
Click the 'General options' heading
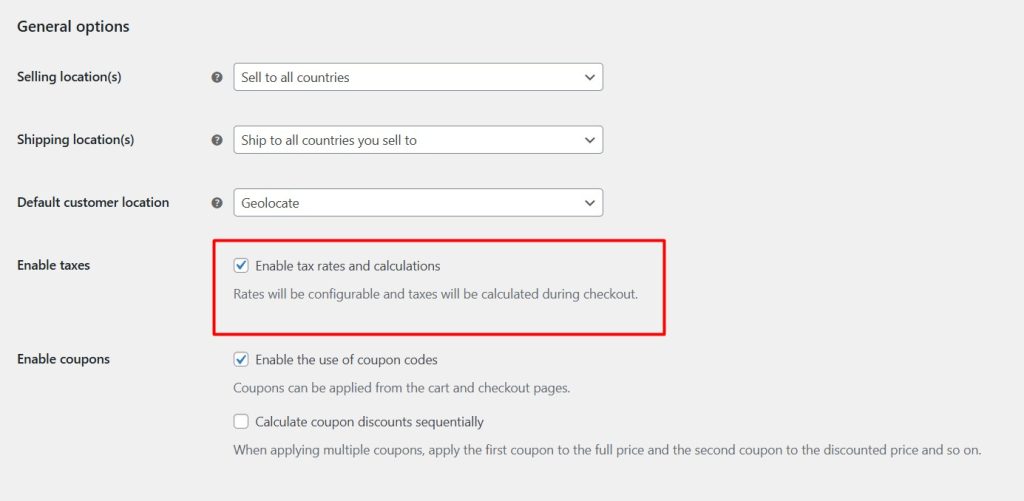point(73,26)
